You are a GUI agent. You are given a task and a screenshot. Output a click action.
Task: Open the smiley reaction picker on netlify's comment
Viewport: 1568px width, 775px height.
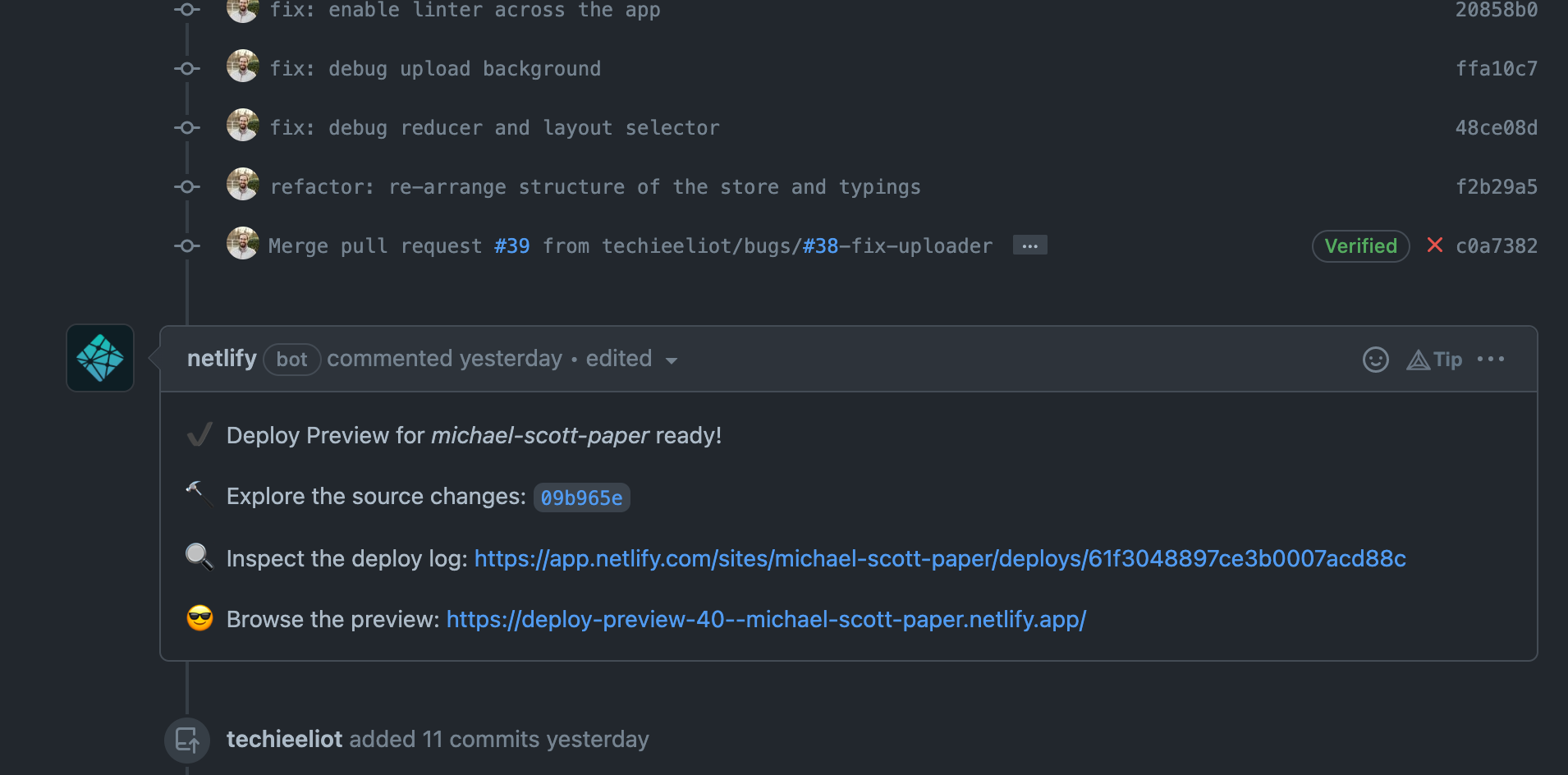tap(1376, 359)
